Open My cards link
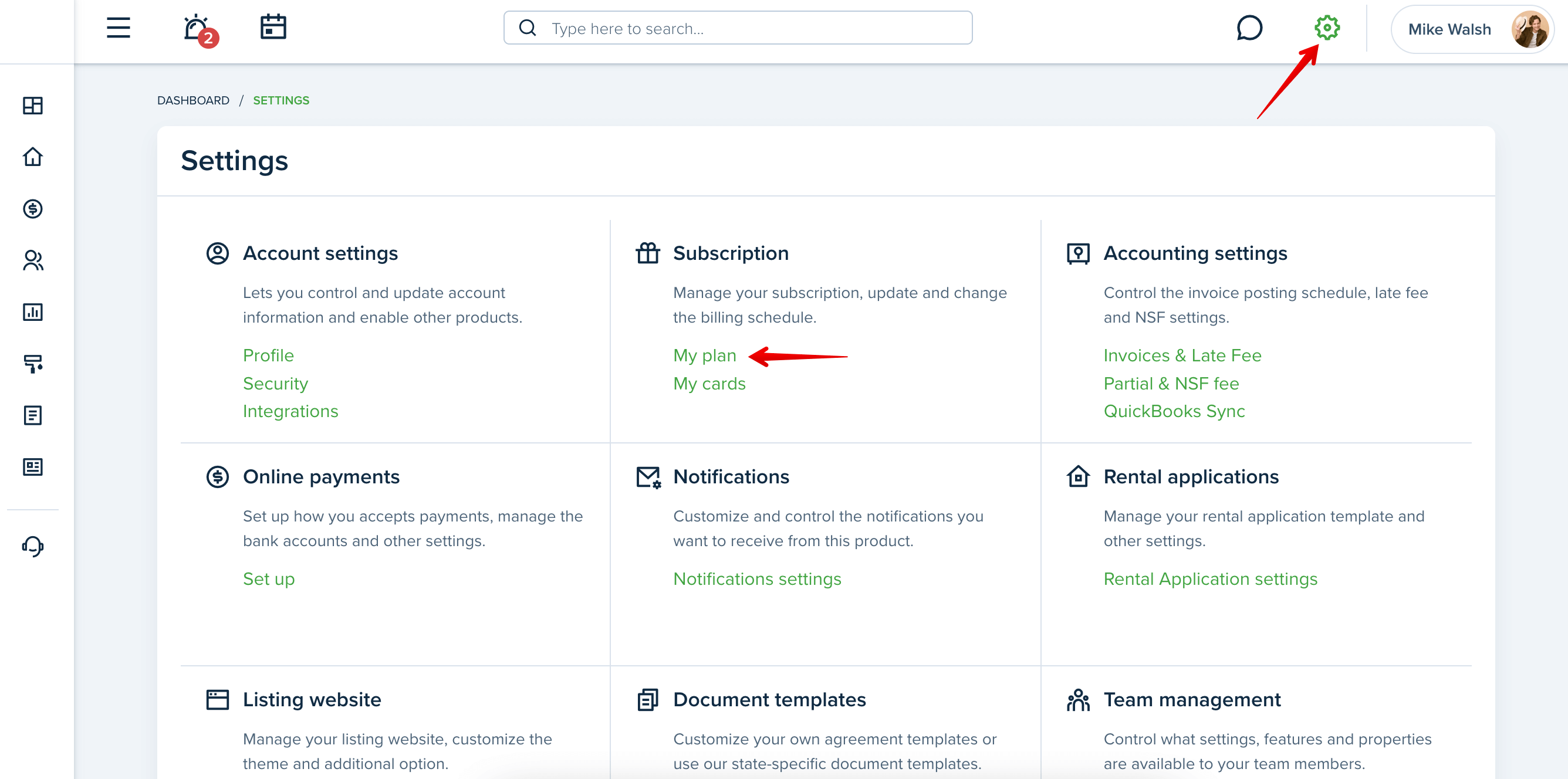The image size is (1568, 779). point(709,384)
